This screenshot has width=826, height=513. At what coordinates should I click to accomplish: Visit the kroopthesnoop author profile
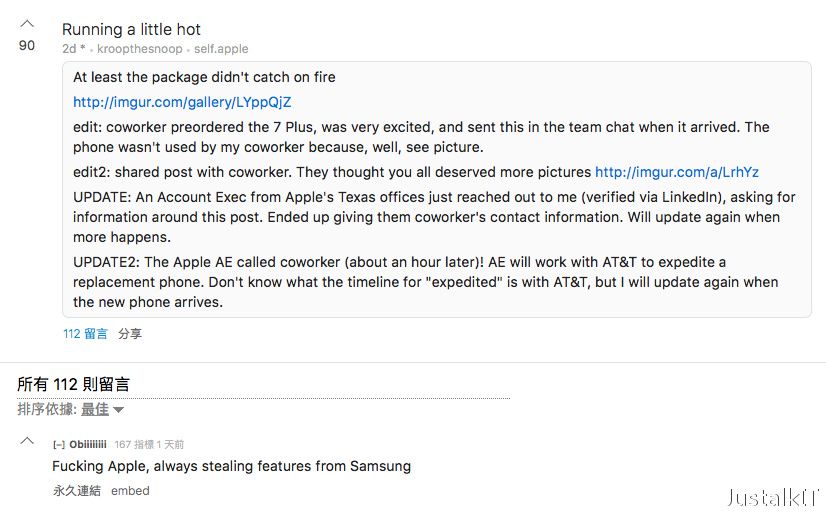coord(140,49)
